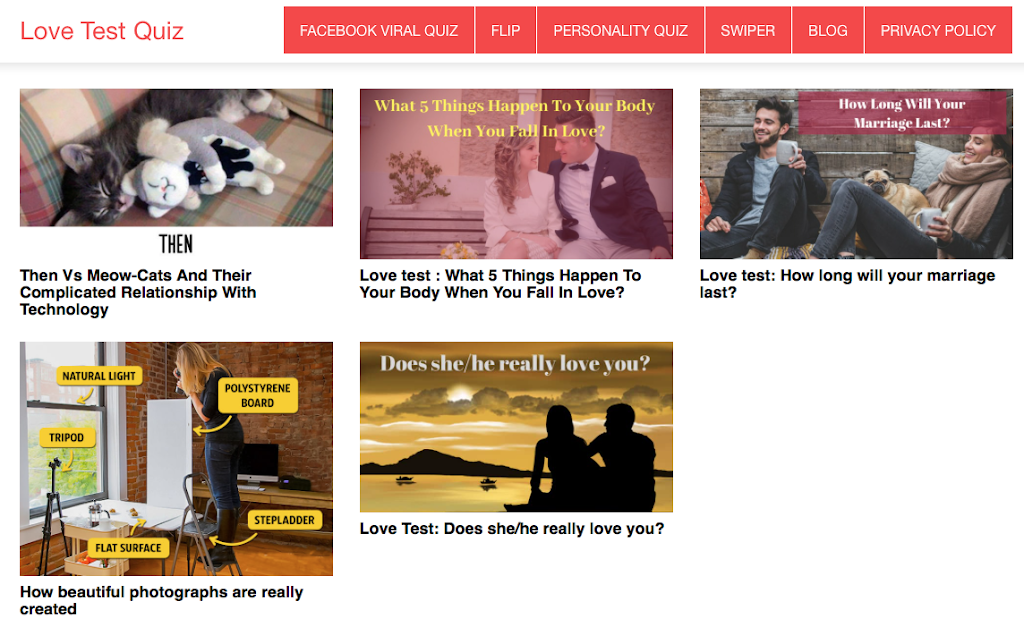Open the Privacy Policy page

click(938, 31)
